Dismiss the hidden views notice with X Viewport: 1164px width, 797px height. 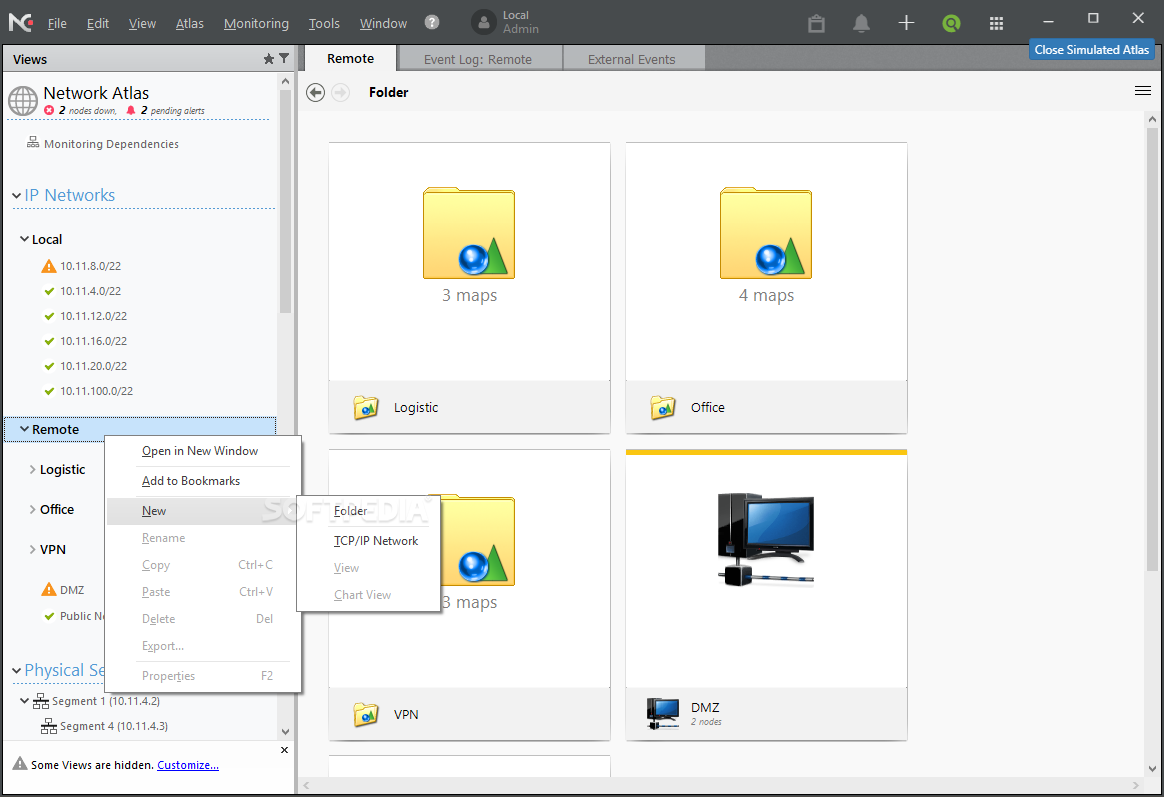(x=284, y=750)
